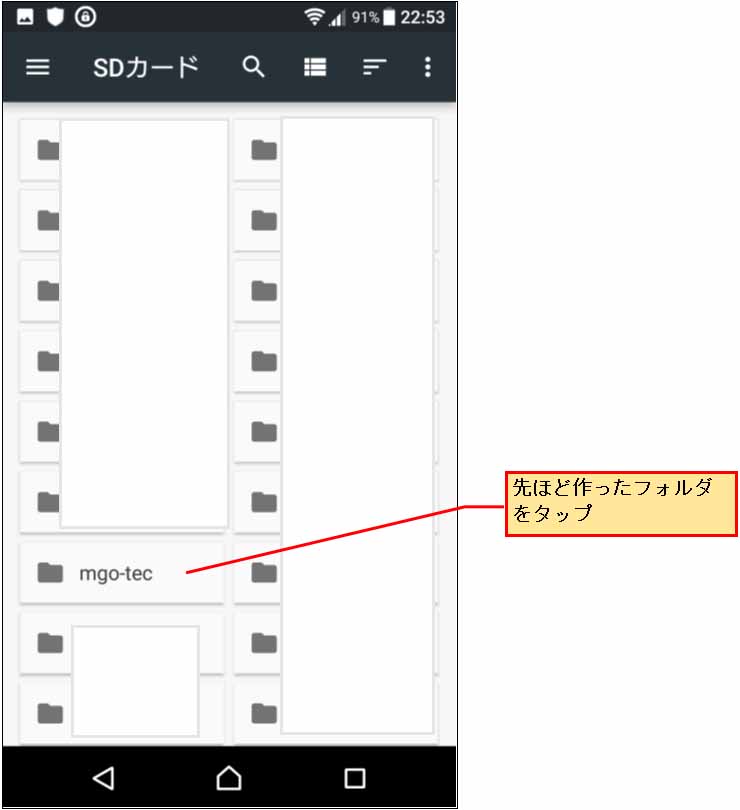The height and width of the screenshot is (810, 740).
Task: Tap the lock circle status icon
Action: (85, 17)
